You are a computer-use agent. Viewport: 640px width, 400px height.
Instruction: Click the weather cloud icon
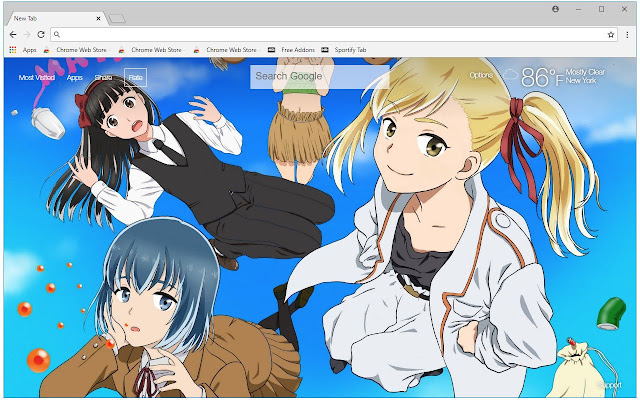pyautogui.click(x=510, y=75)
